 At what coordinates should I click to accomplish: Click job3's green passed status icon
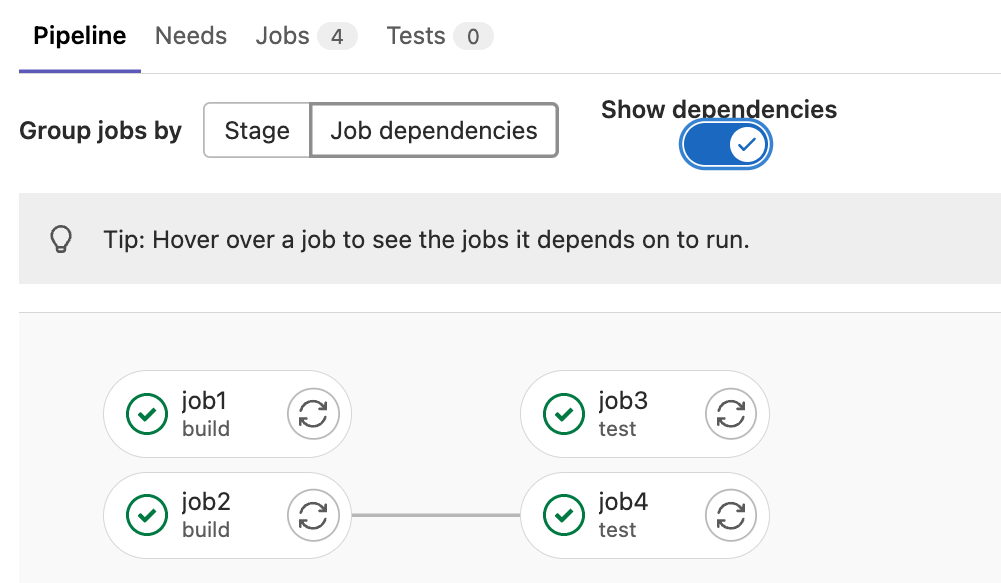(x=564, y=414)
